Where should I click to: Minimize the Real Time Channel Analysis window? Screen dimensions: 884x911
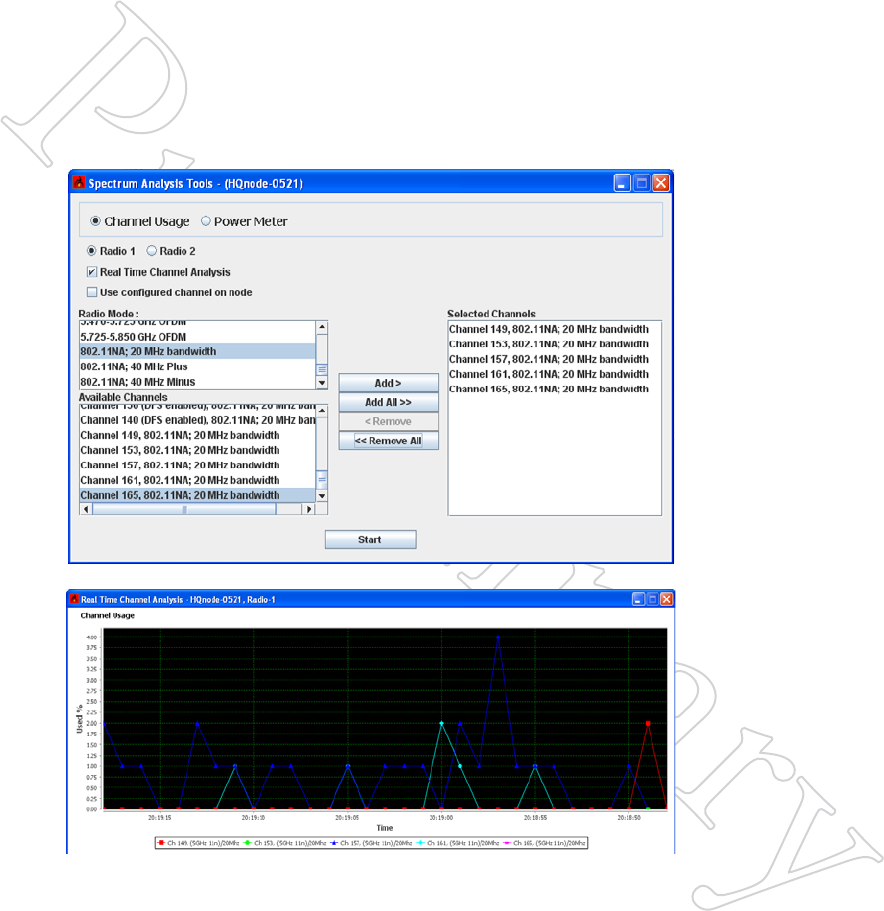tap(638, 599)
